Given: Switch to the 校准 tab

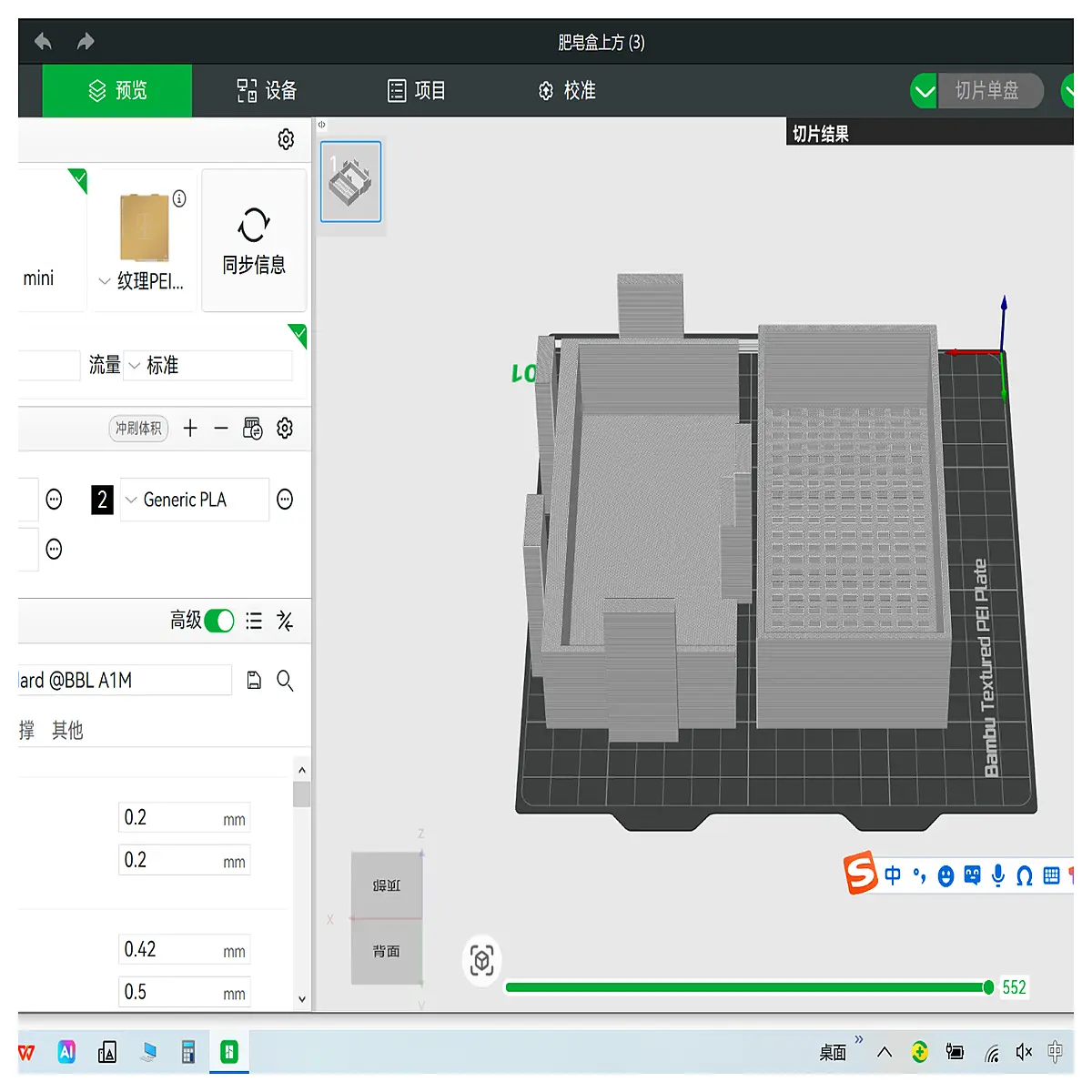Looking at the screenshot, I should (567, 90).
